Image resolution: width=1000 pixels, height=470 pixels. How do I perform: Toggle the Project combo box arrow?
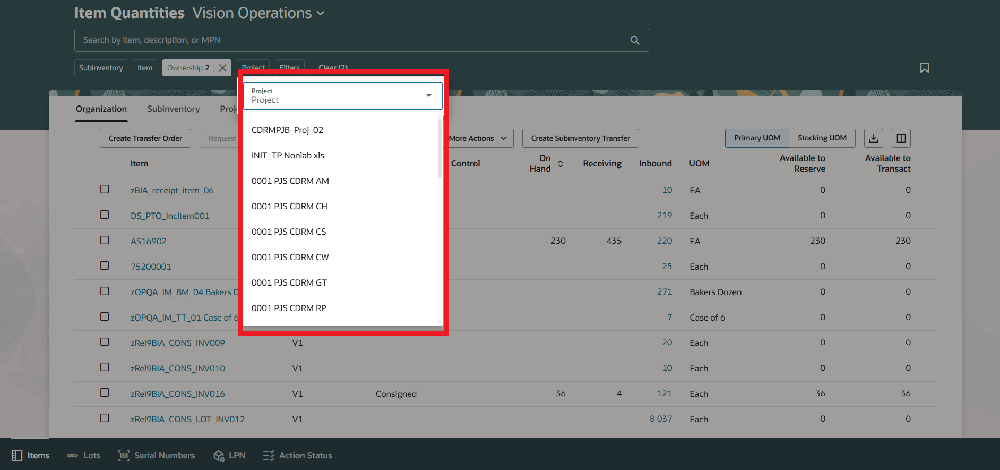pos(429,96)
